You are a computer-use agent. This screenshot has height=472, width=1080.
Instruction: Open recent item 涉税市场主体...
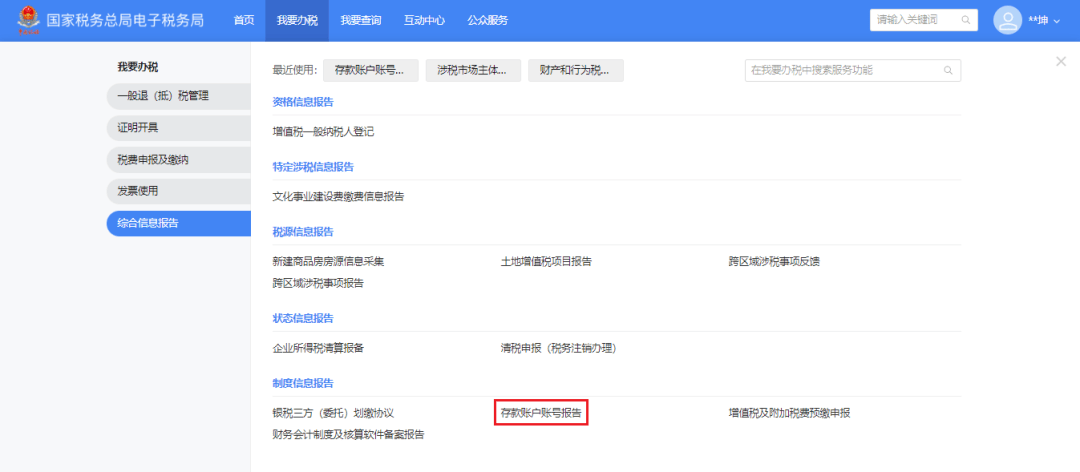pos(473,70)
